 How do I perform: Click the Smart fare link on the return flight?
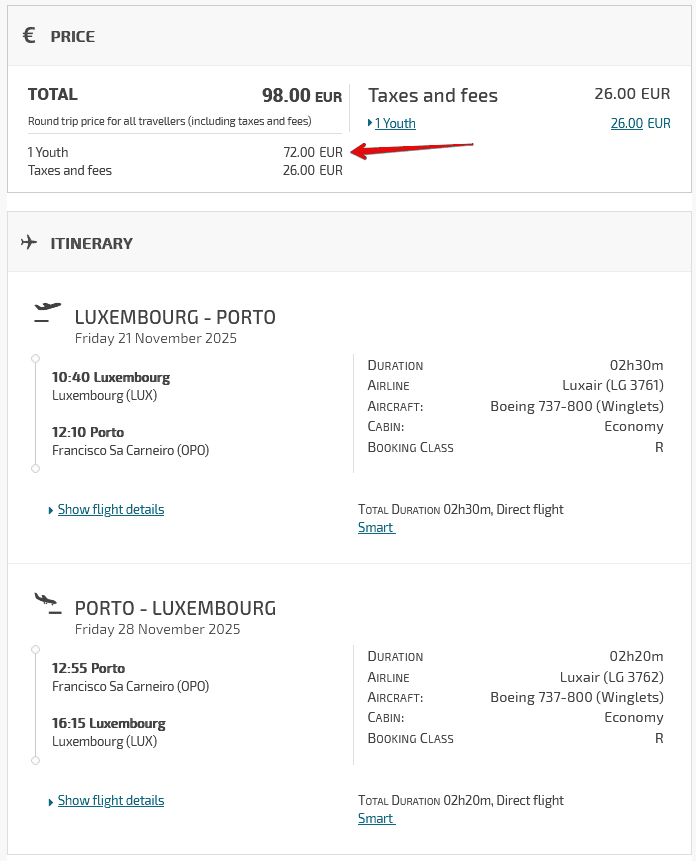(x=375, y=818)
